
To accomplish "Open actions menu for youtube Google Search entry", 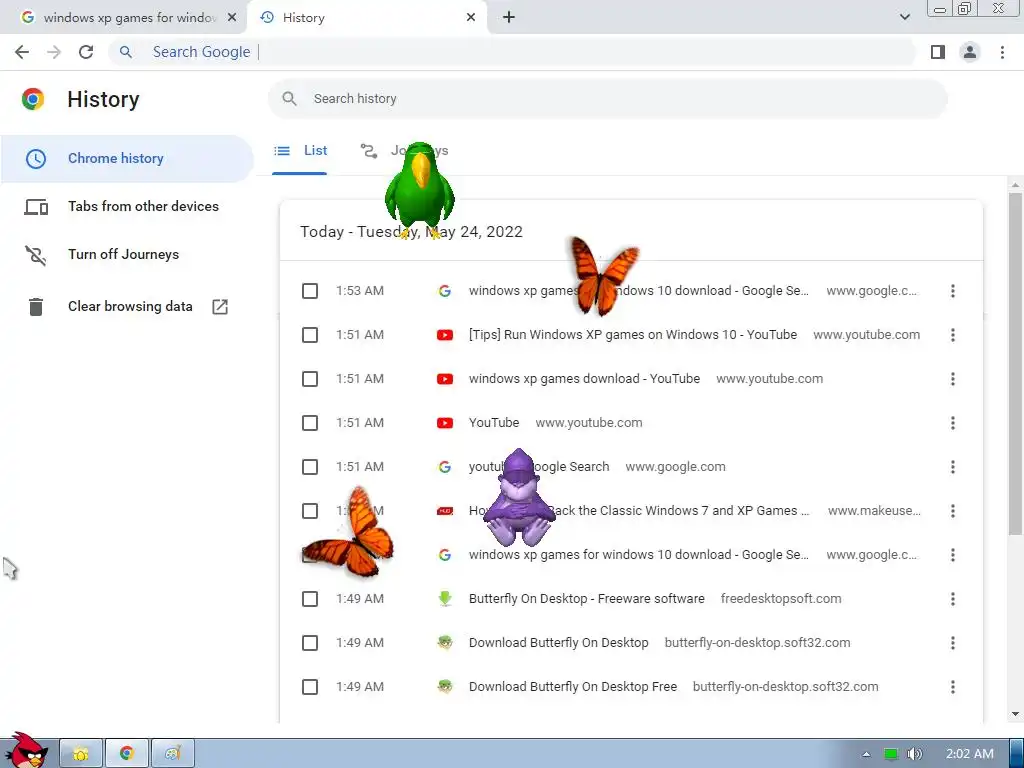I will pyautogui.click(x=953, y=467).
